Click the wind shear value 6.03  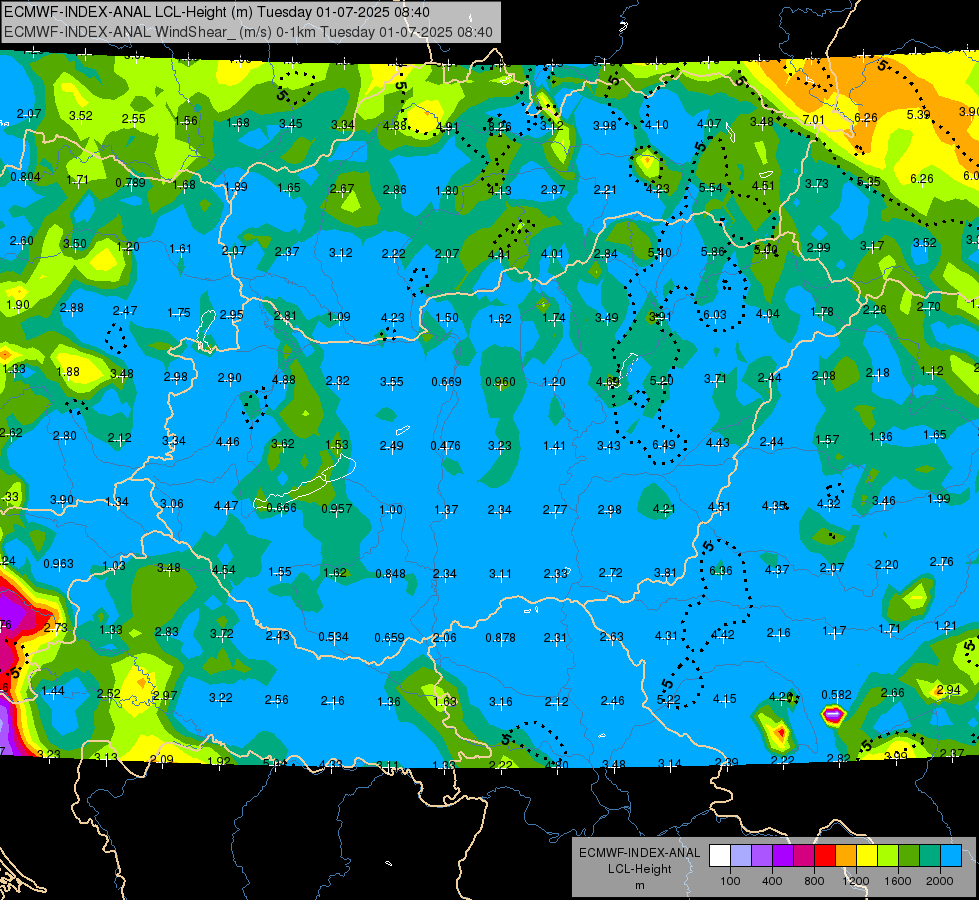click(715, 315)
